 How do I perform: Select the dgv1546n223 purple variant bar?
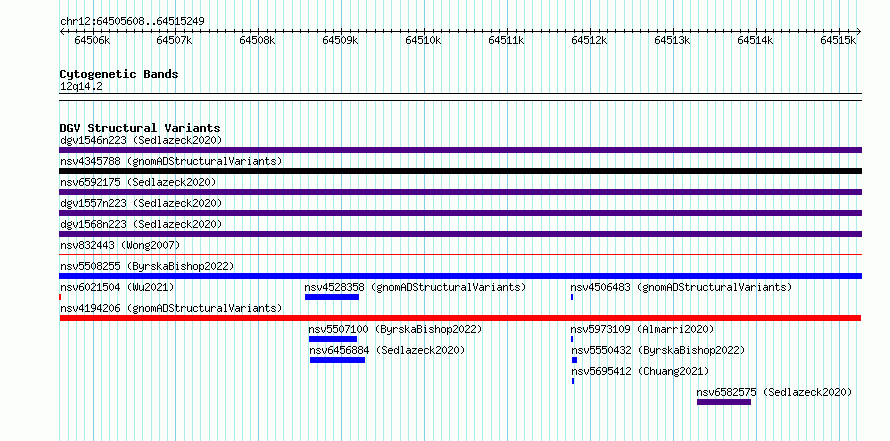click(x=460, y=150)
